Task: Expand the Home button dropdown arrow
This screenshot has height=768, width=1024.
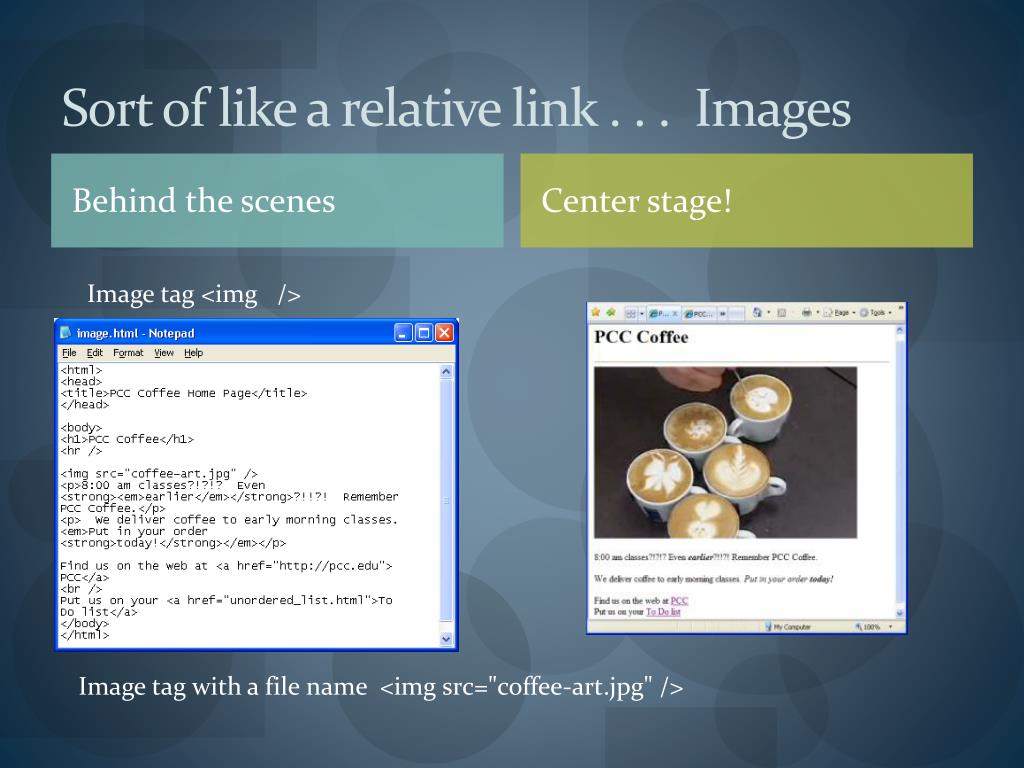Action: (769, 313)
